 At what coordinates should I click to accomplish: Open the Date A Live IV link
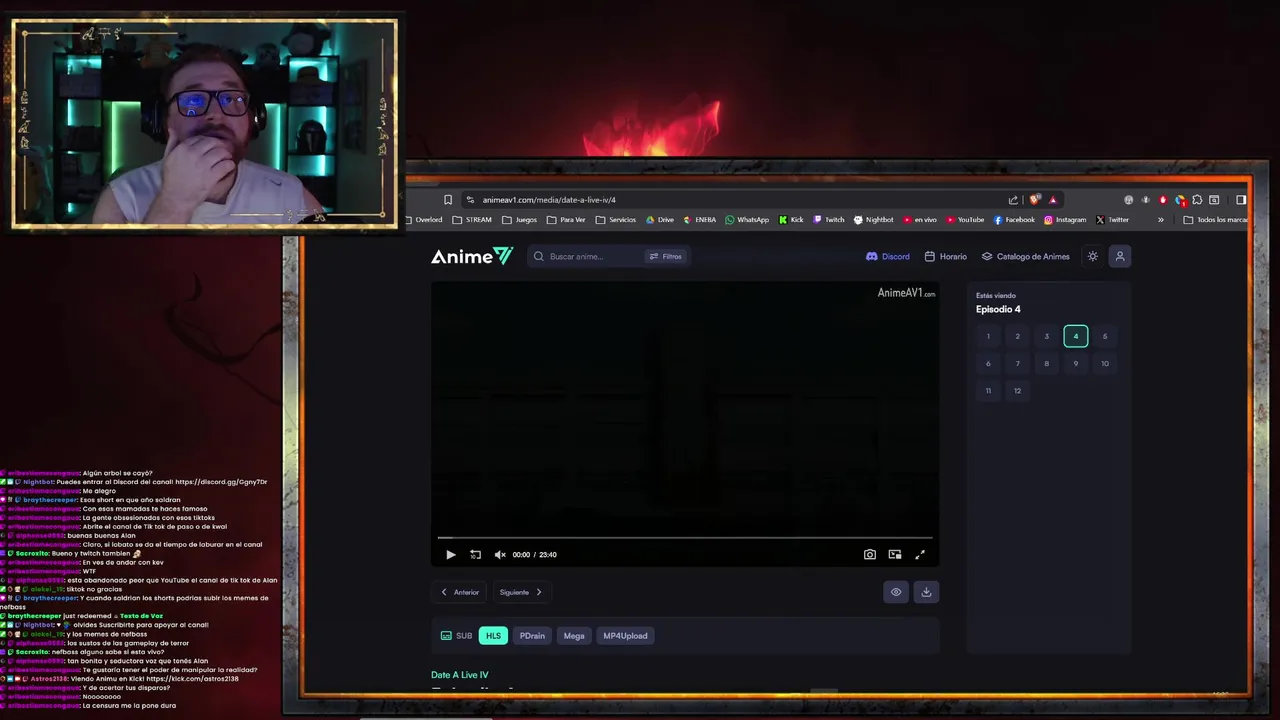(x=460, y=675)
